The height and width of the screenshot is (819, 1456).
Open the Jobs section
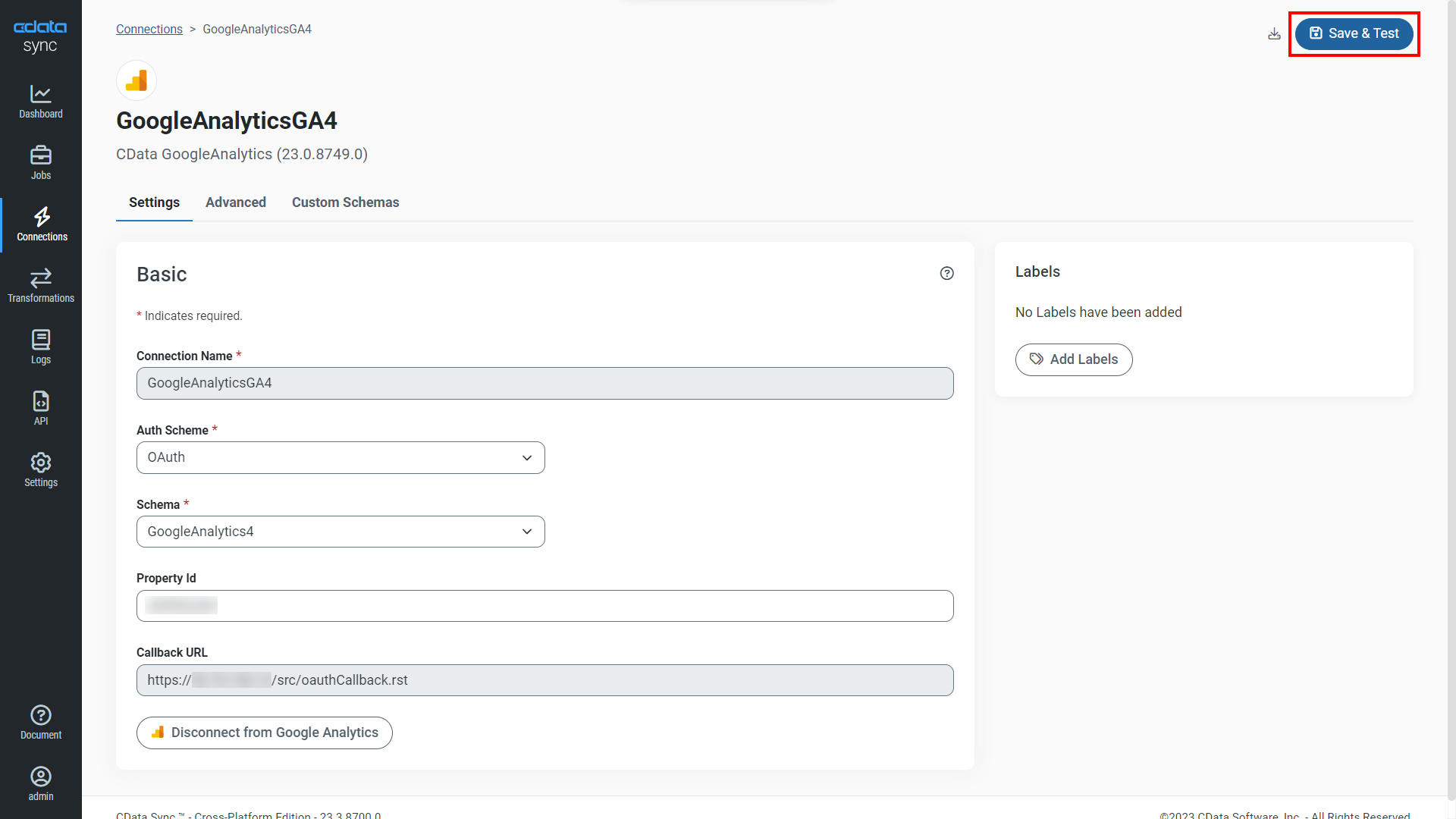tap(40, 162)
